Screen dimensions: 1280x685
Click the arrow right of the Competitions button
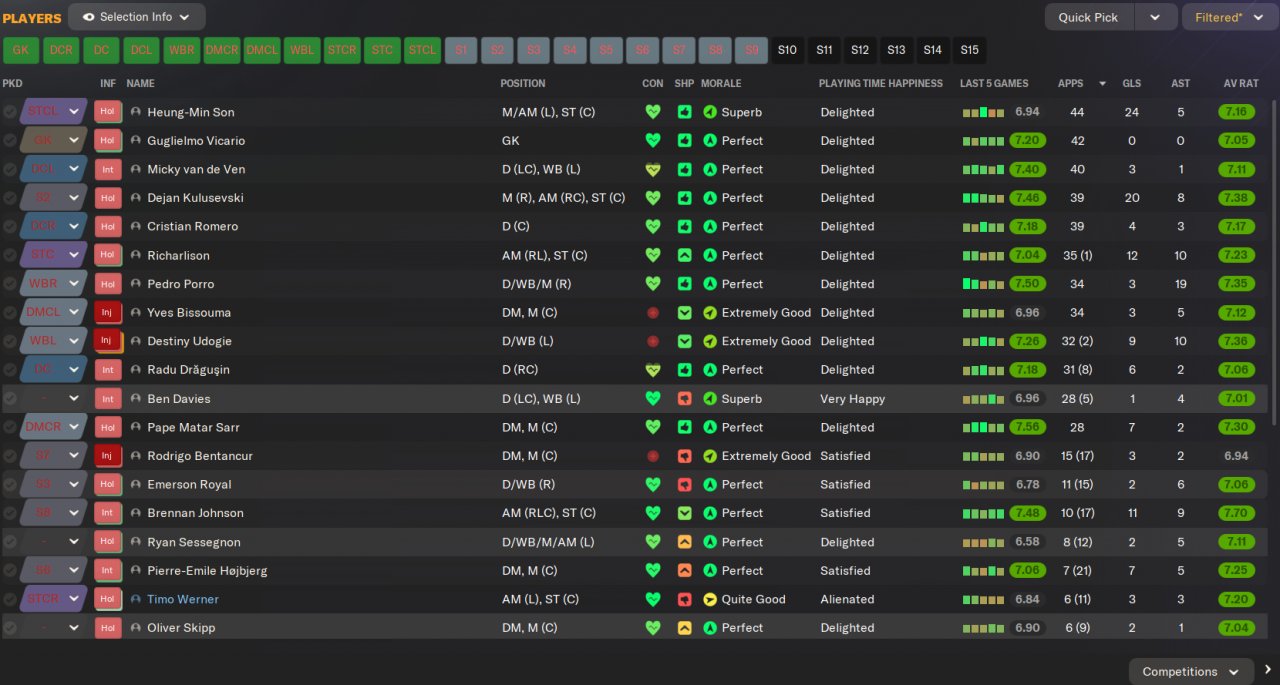coord(1268,671)
